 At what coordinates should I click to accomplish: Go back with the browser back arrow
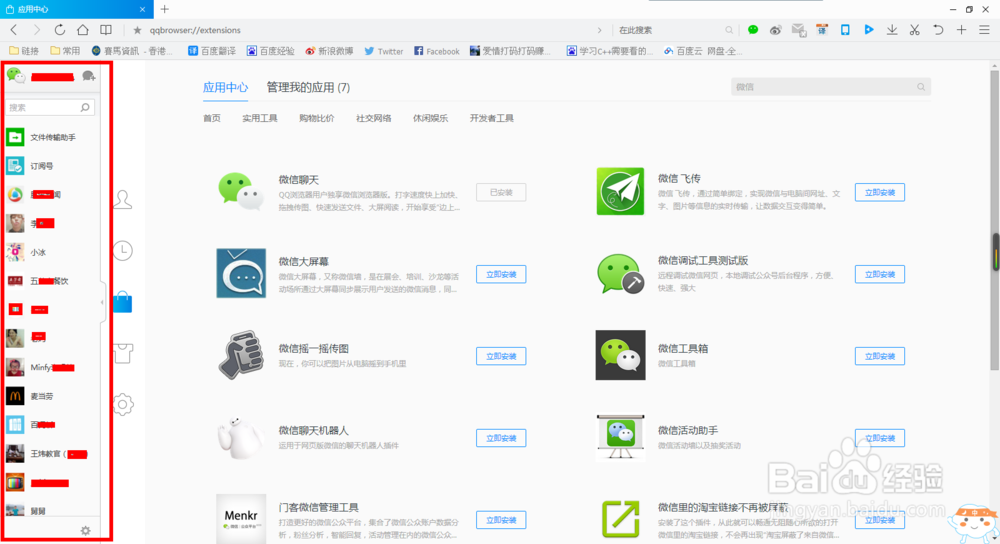(14, 30)
